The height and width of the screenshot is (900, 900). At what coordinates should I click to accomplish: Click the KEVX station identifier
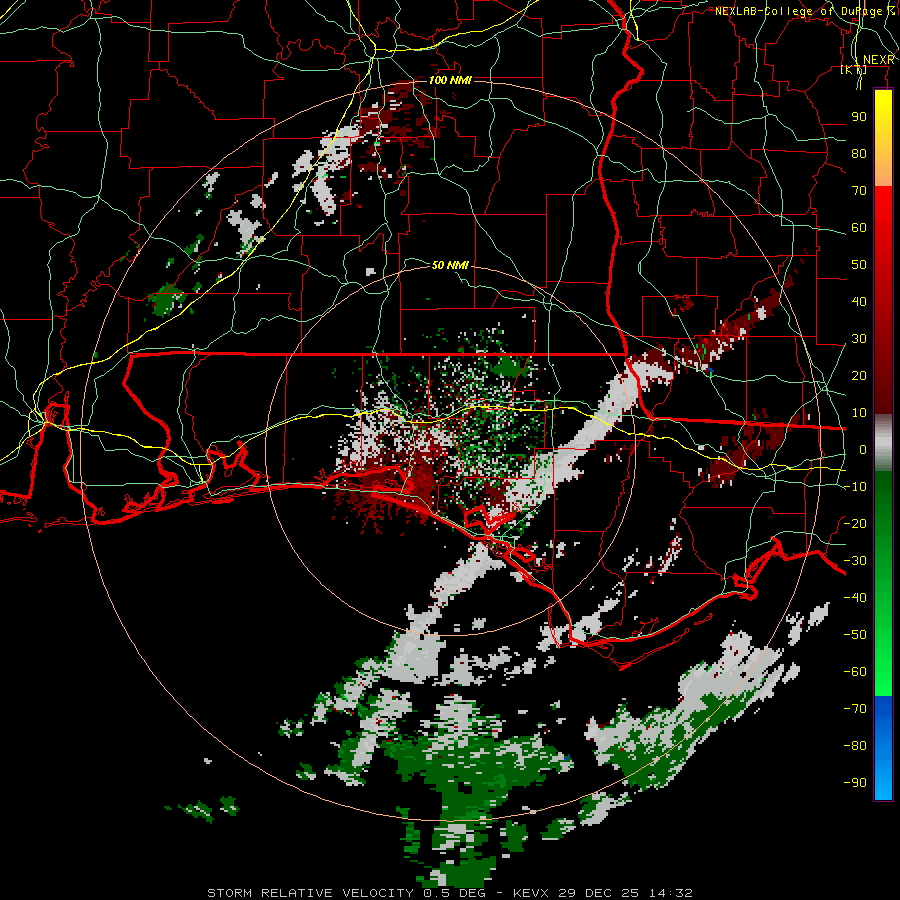(x=531, y=893)
